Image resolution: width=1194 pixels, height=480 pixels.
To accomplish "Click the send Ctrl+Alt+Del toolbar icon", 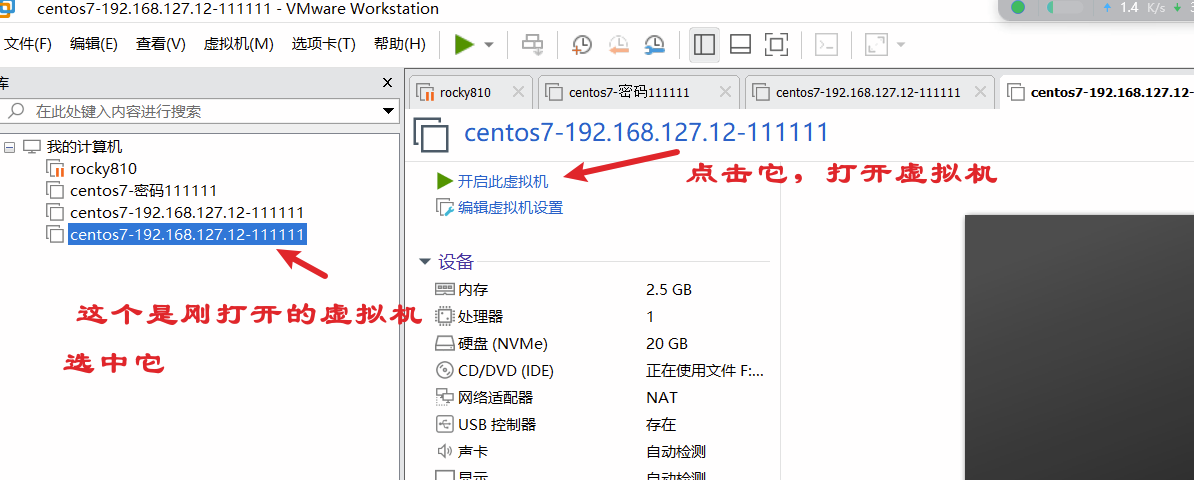I will click(x=532, y=45).
